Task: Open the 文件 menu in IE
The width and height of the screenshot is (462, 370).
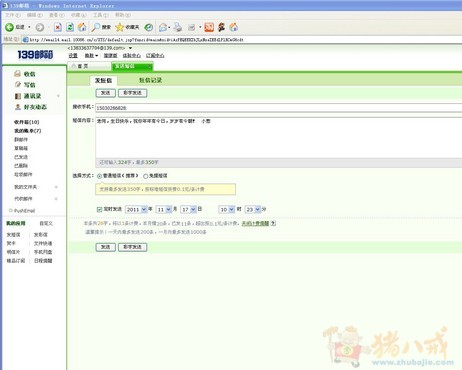Action: [x=13, y=15]
